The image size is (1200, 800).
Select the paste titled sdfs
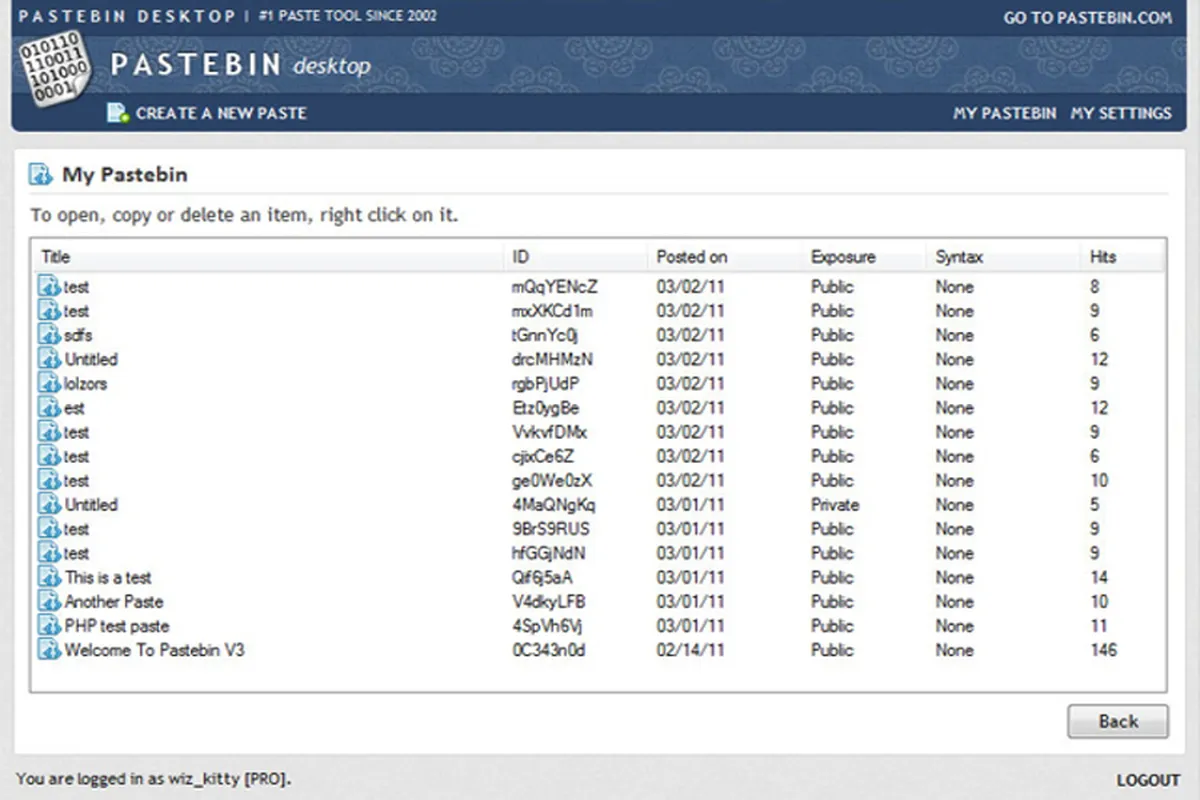point(78,335)
